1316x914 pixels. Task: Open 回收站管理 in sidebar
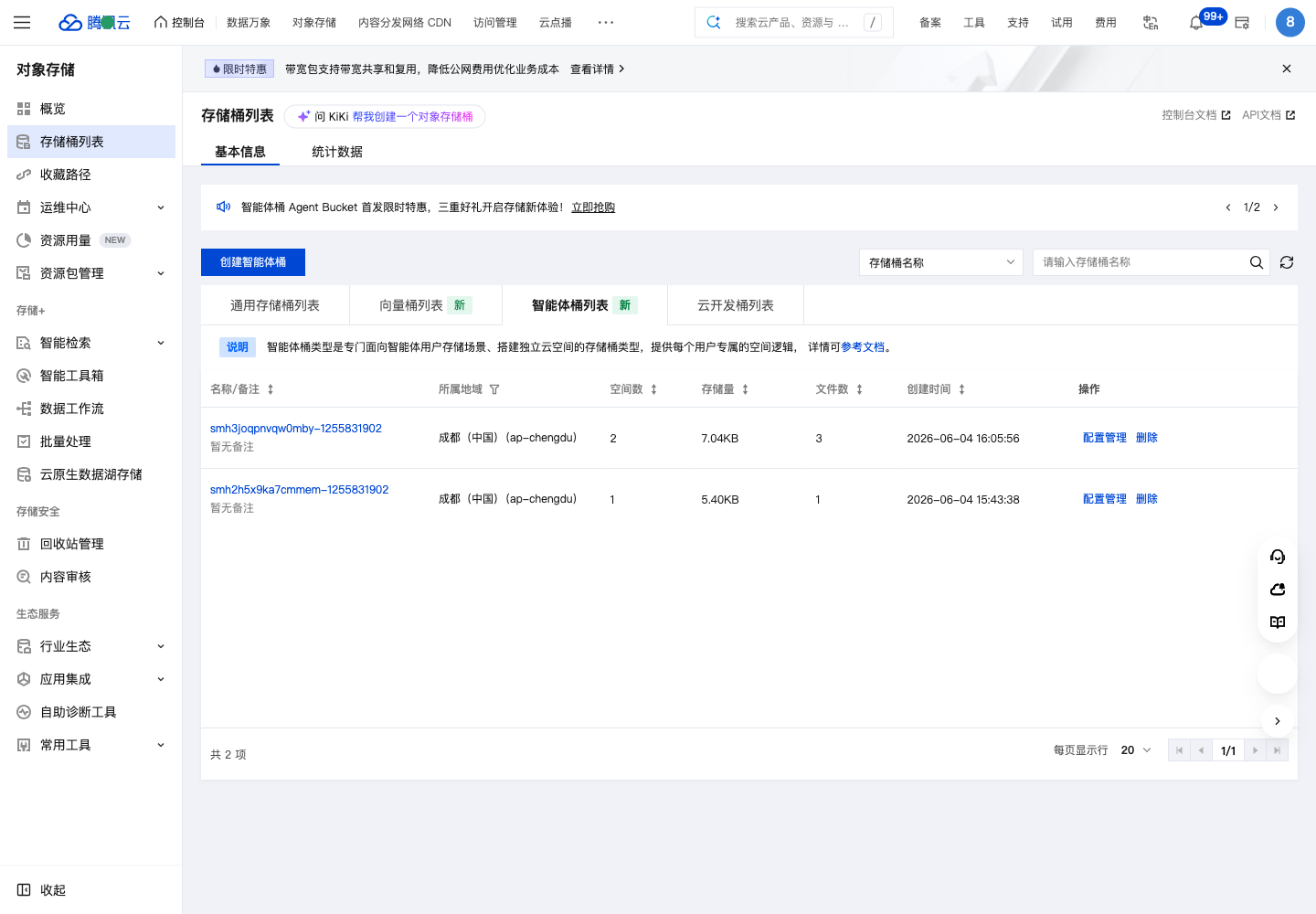point(91,544)
